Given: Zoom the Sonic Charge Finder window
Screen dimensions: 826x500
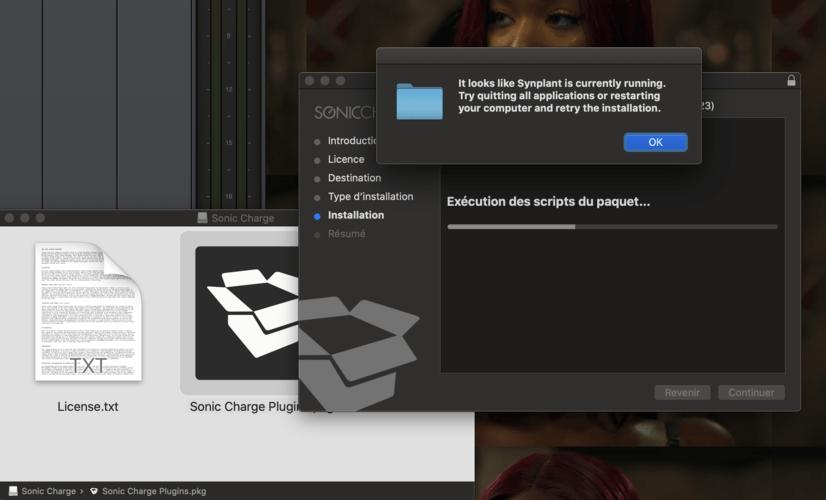Looking at the screenshot, I should [x=40, y=218].
